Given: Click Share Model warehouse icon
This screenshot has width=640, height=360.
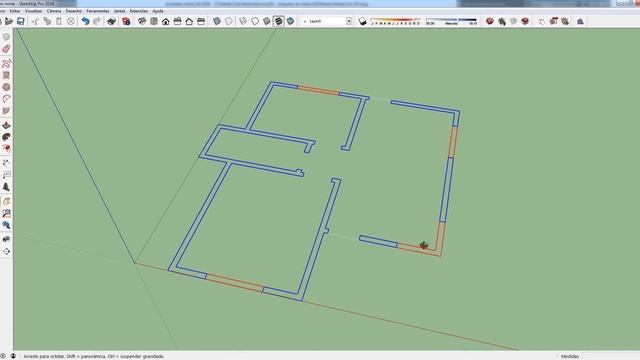Looking at the screenshot, I should (502, 21).
